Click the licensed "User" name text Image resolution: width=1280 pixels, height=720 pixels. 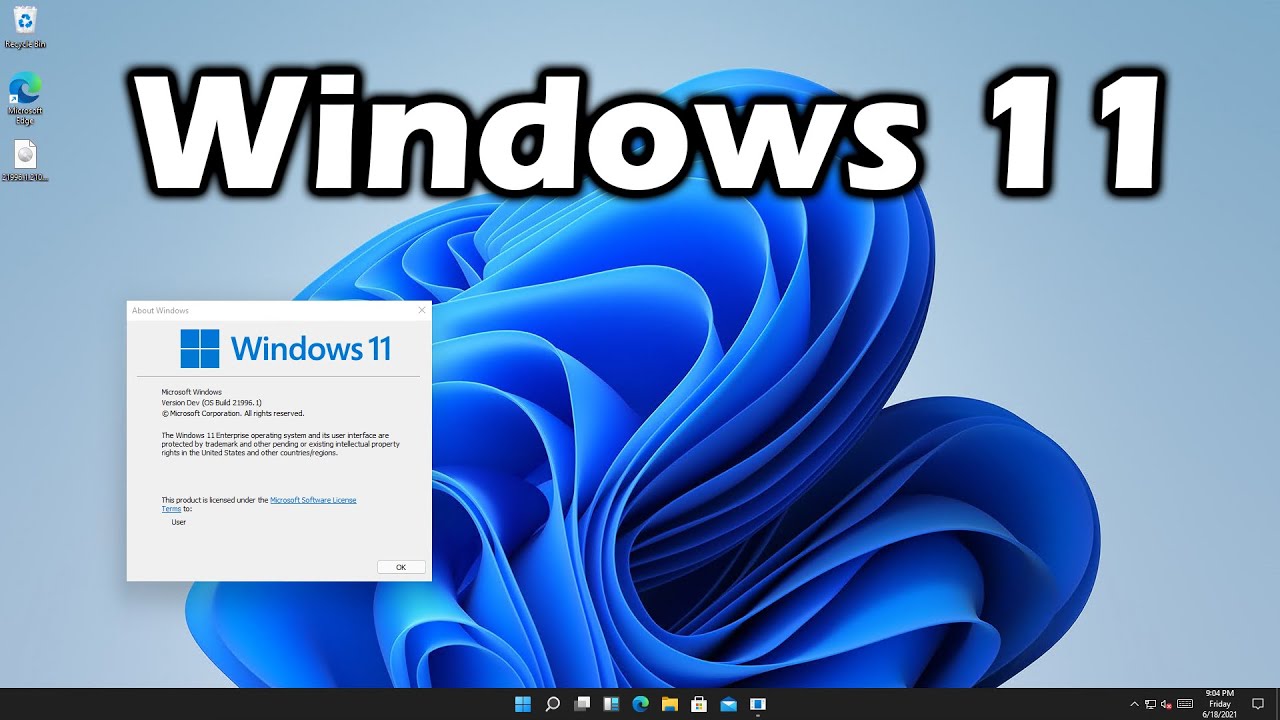tap(179, 522)
